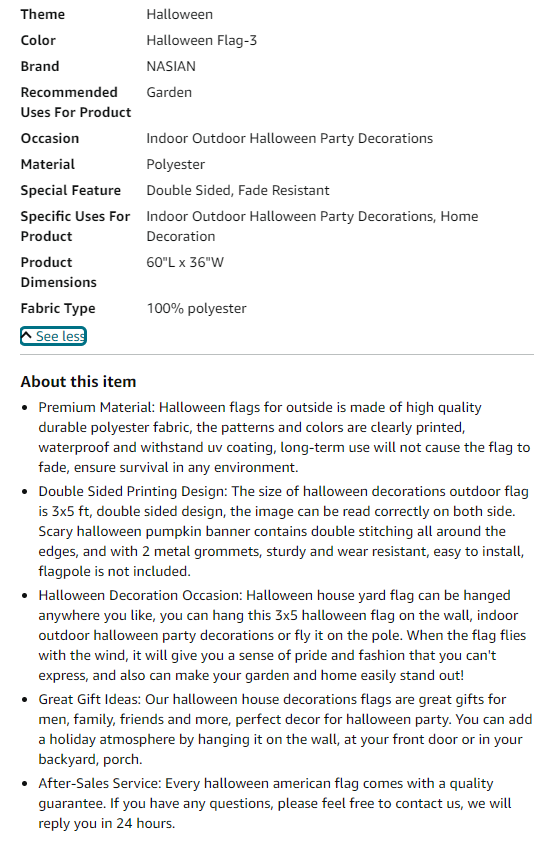Click the Fabric Type label

coord(58,308)
